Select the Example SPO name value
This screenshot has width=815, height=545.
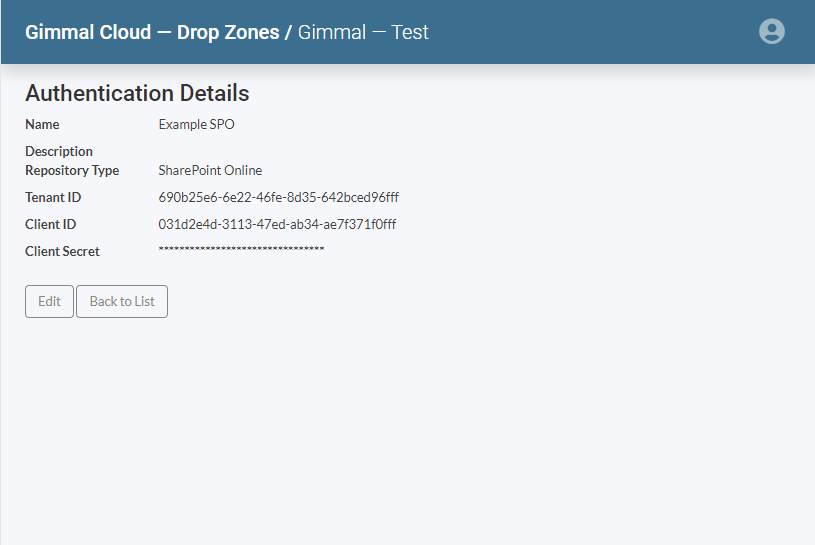tap(196, 125)
